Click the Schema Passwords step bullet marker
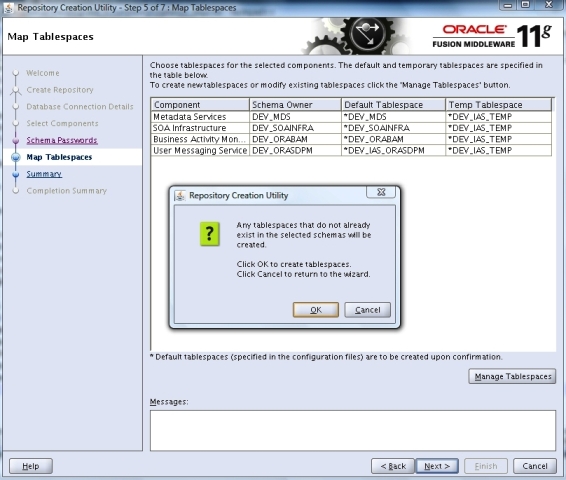 coord(16,140)
